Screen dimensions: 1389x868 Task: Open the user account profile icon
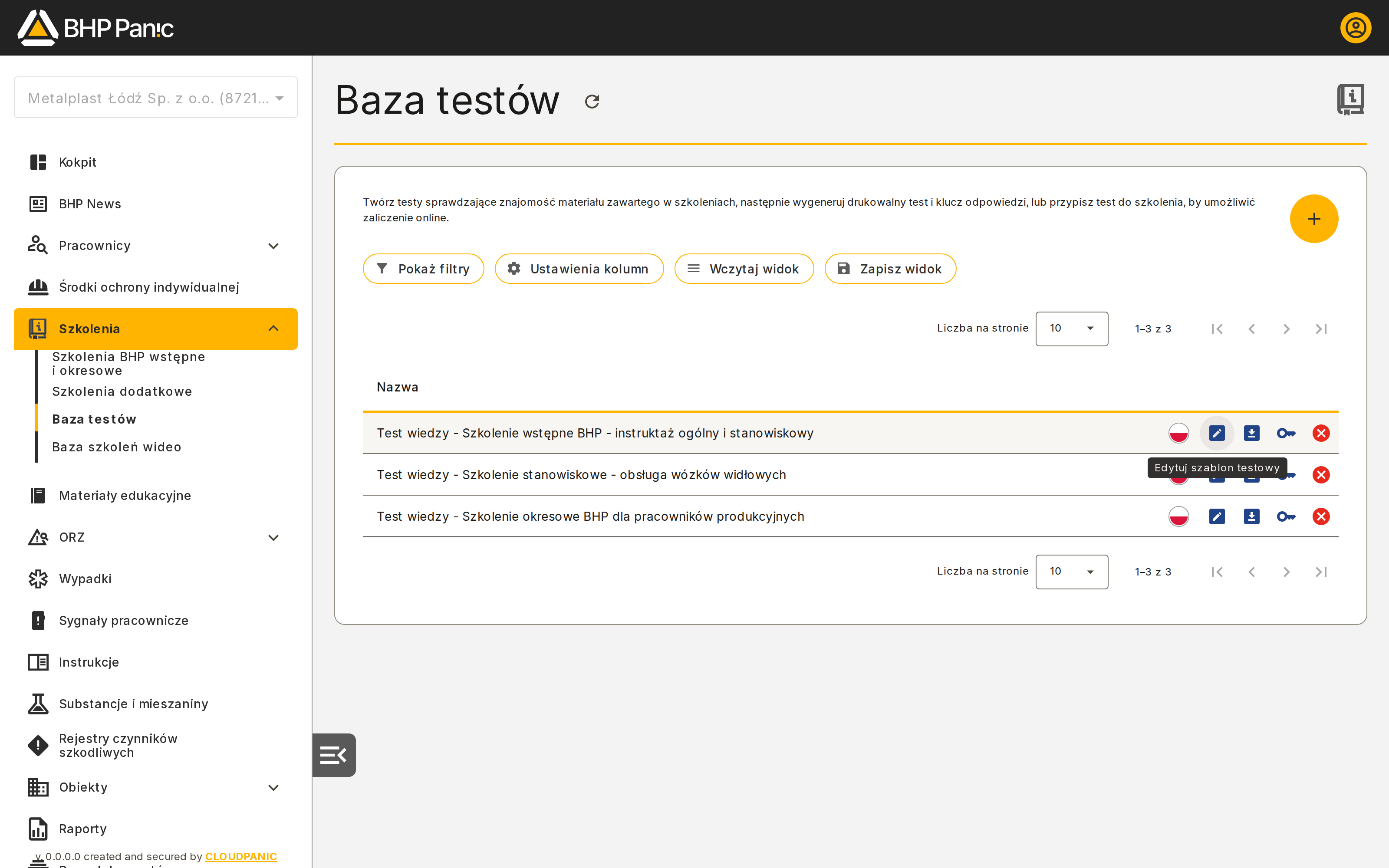1355,27
